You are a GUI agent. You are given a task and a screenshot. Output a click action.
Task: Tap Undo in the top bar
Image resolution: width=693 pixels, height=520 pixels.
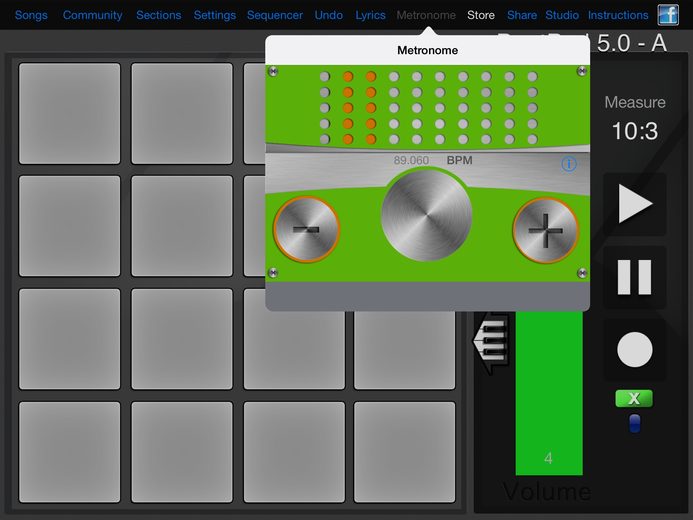(328, 15)
